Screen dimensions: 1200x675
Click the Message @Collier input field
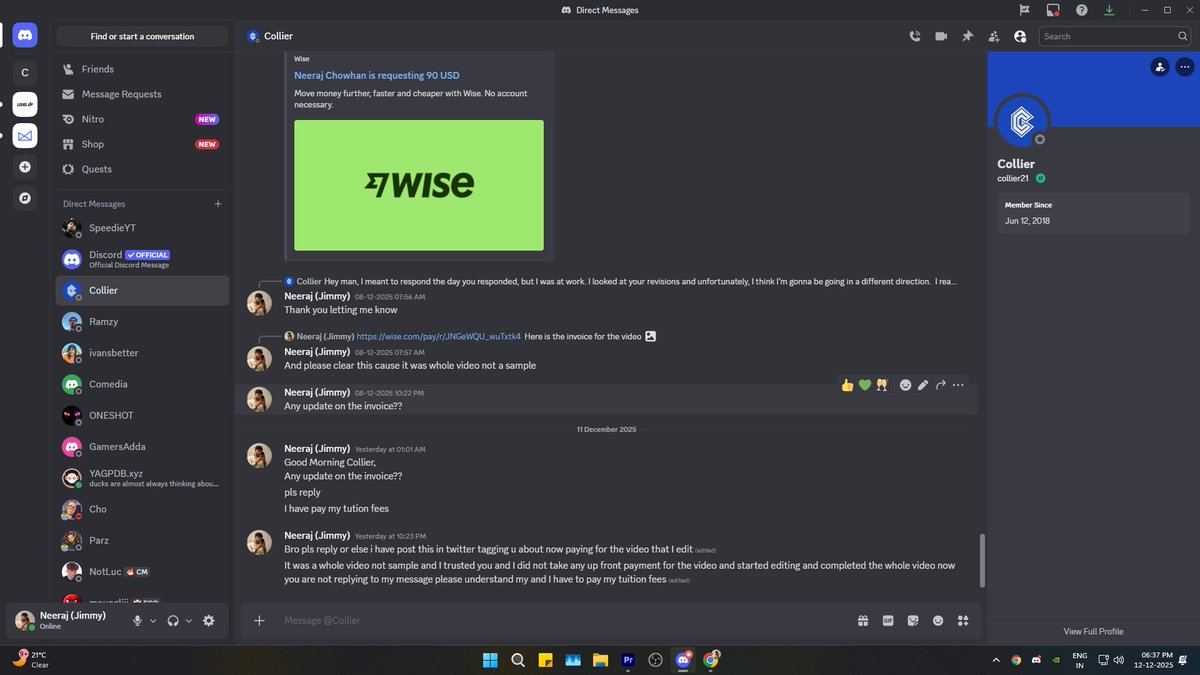click(560, 621)
